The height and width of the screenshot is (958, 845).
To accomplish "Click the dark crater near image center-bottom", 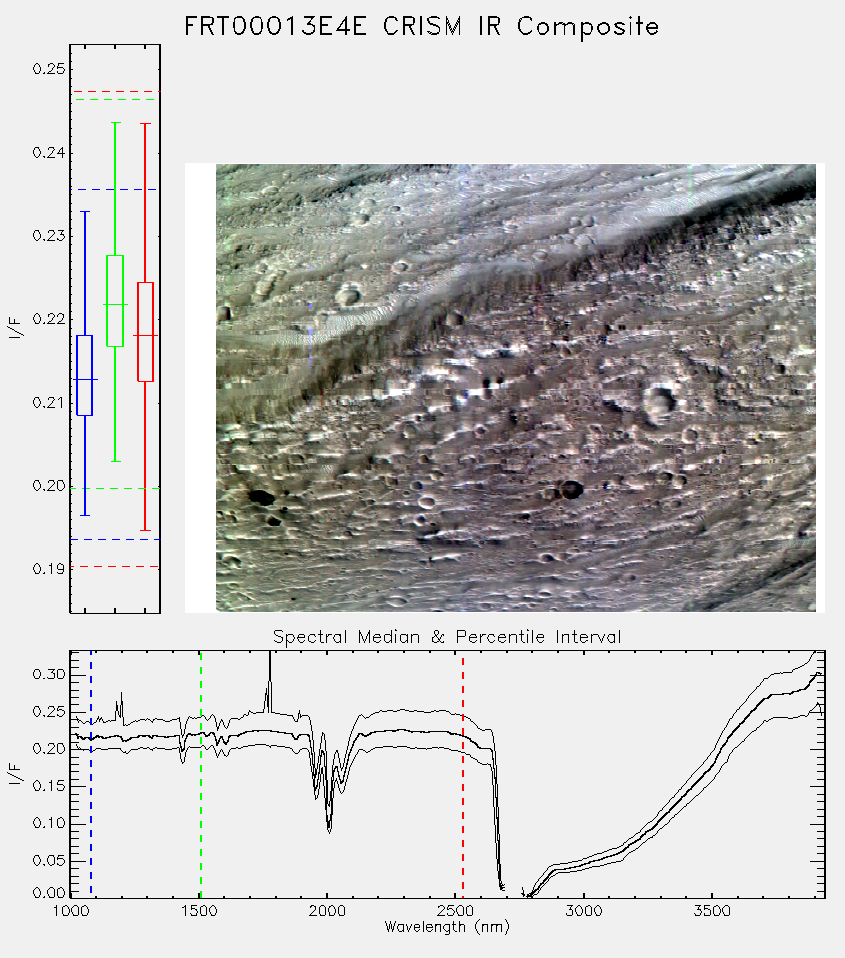I will click(572, 489).
